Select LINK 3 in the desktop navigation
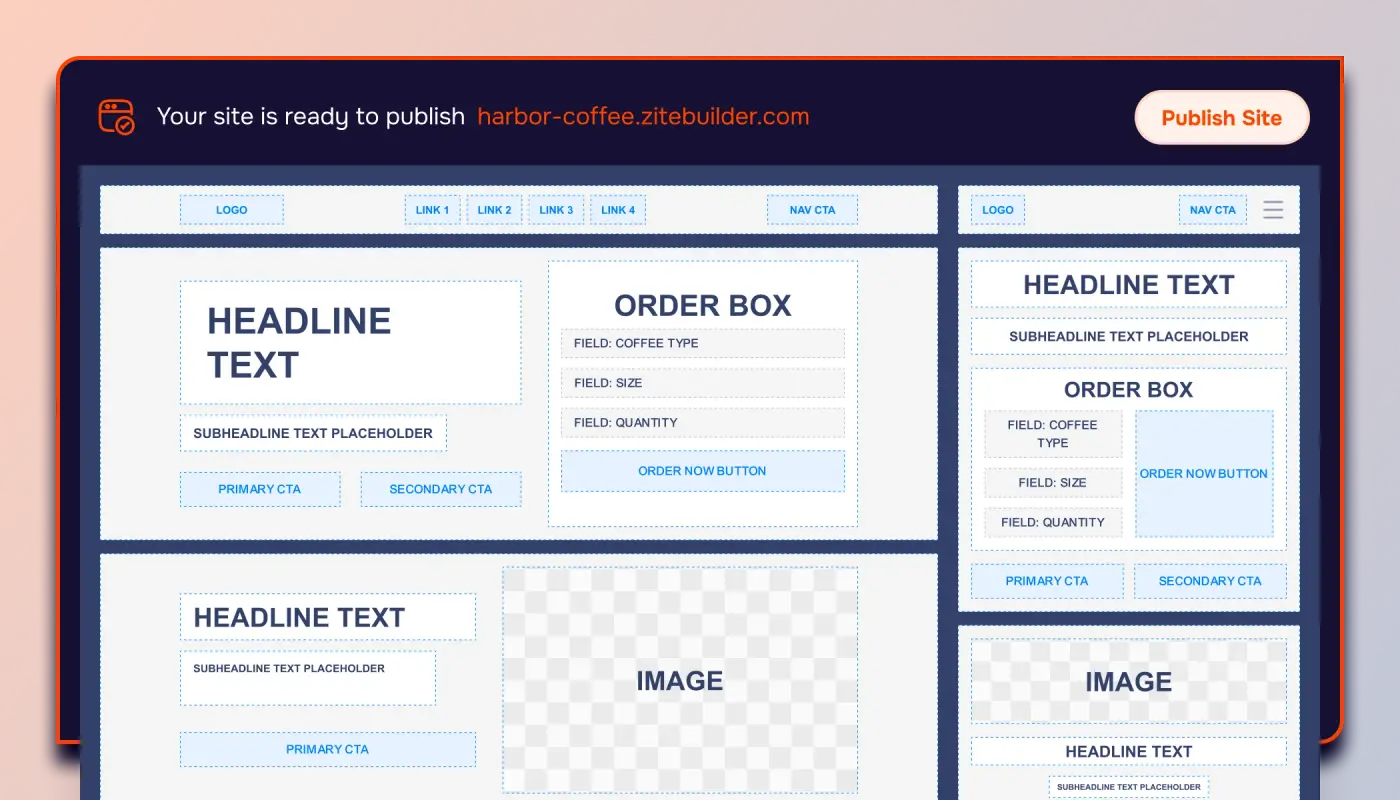 tap(557, 210)
